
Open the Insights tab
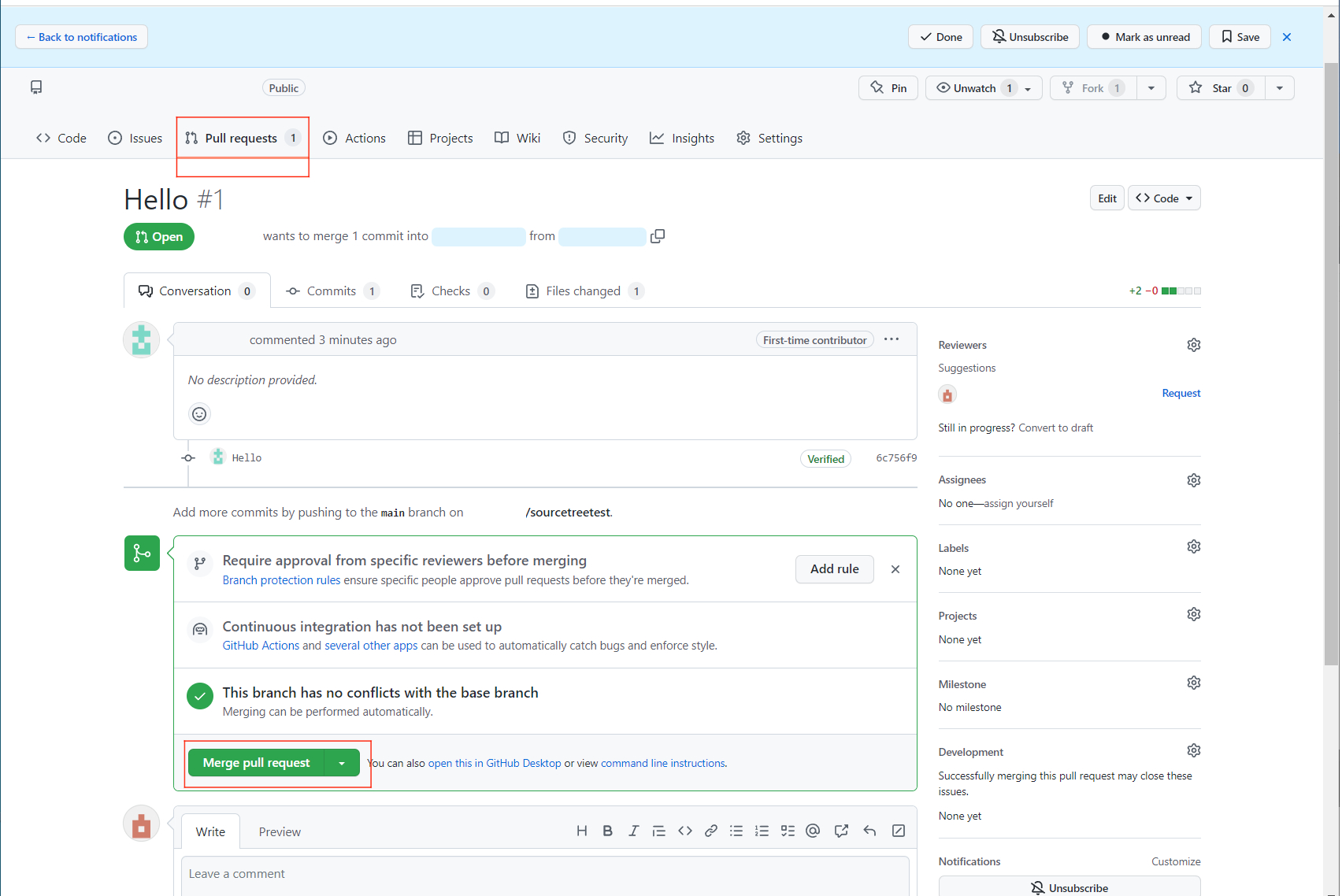(x=682, y=139)
